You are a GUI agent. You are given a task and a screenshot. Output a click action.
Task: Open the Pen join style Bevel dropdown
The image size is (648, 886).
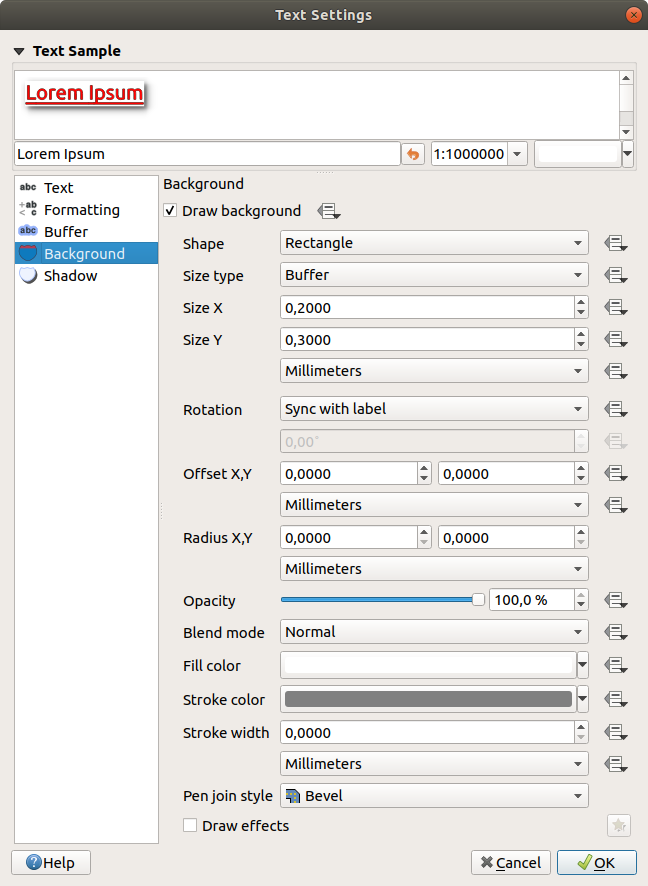[434, 796]
